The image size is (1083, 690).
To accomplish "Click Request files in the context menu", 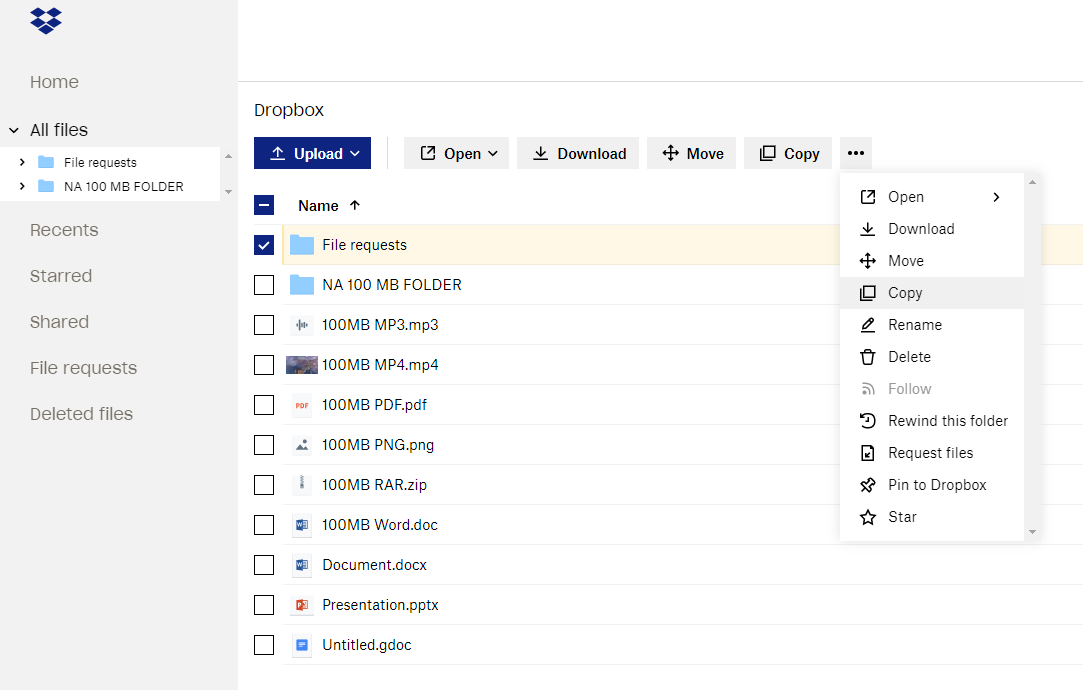I will [930, 452].
